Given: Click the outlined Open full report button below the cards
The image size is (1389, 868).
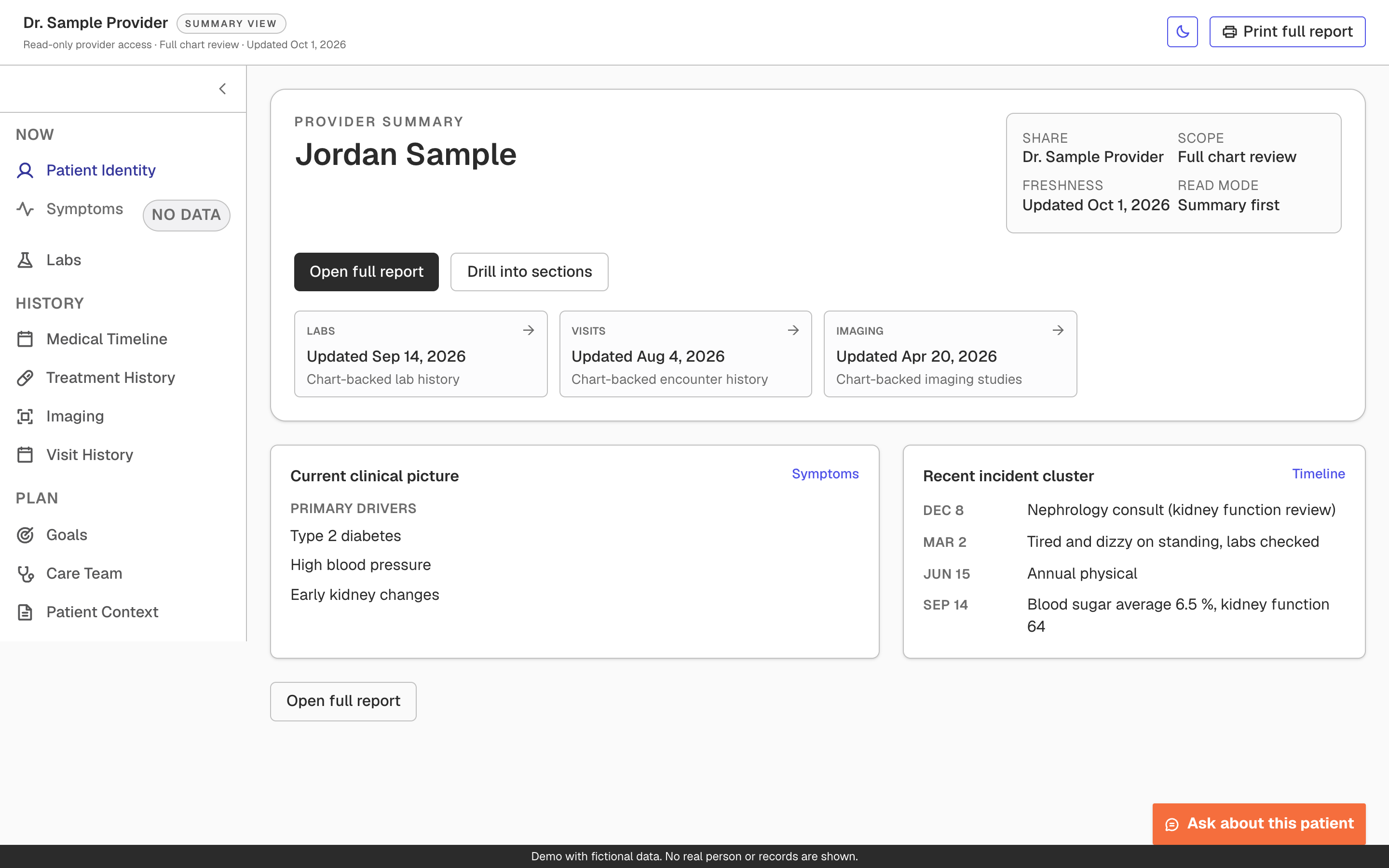Looking at the screenshot, I should (x=343, y=701).
